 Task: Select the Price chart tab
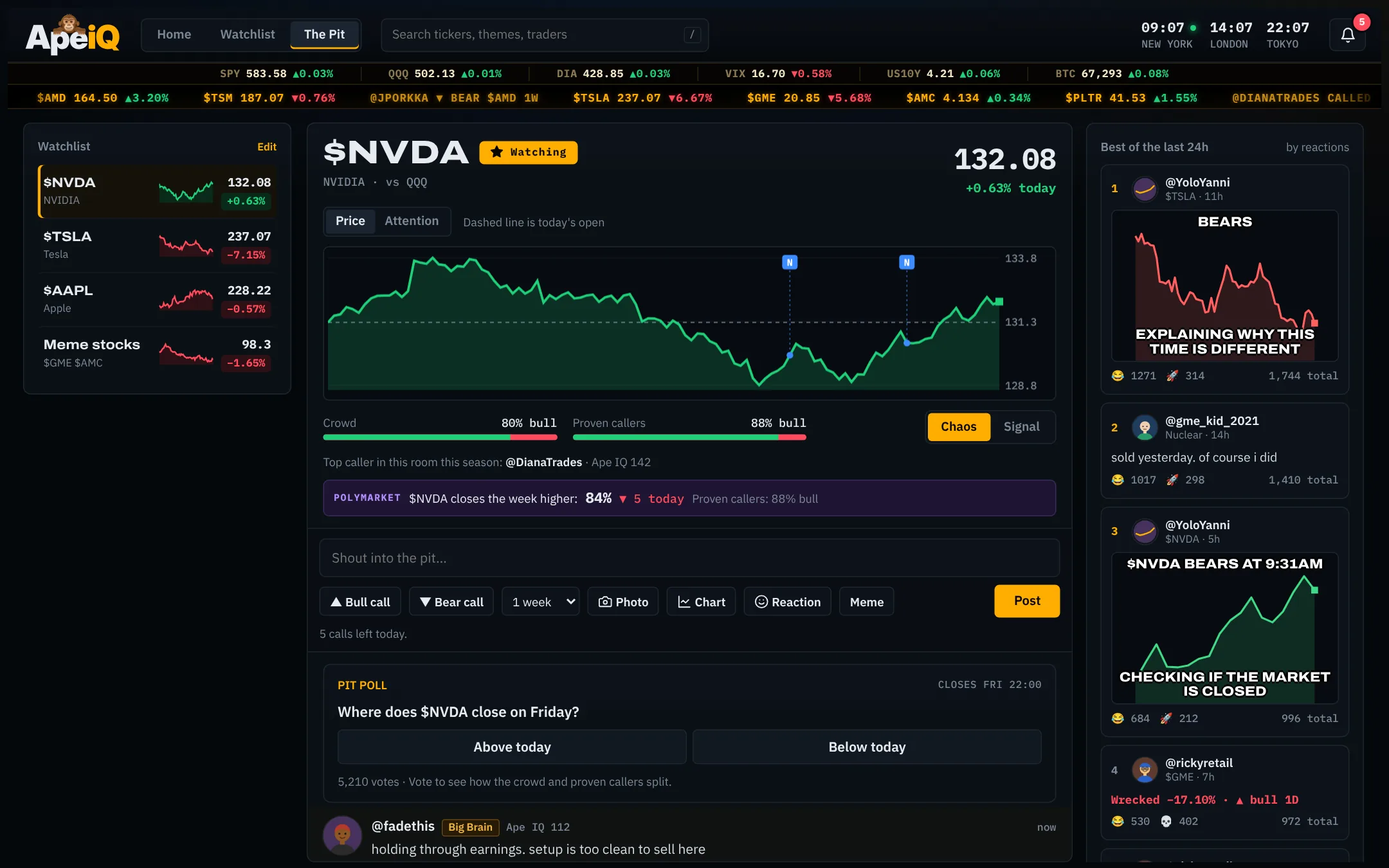350,221
